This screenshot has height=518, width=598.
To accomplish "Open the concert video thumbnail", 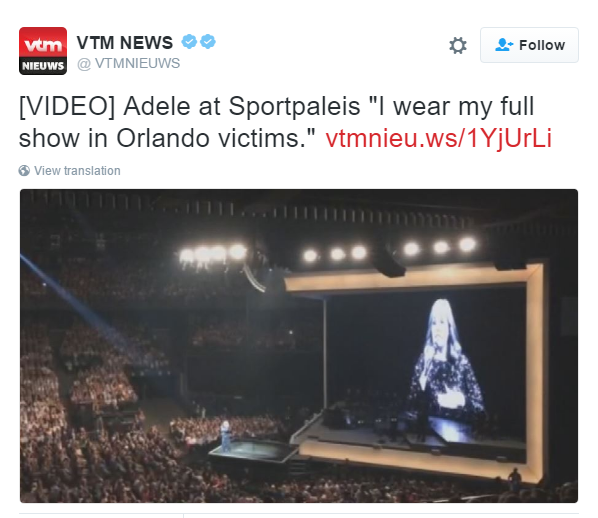I will (x=299, y=346).
